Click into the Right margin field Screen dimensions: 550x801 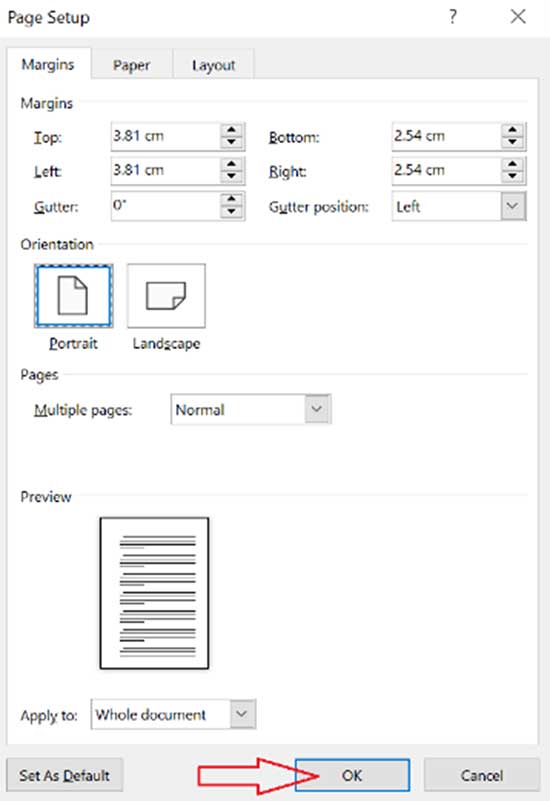pyautogui.click(x=447, y=171)
